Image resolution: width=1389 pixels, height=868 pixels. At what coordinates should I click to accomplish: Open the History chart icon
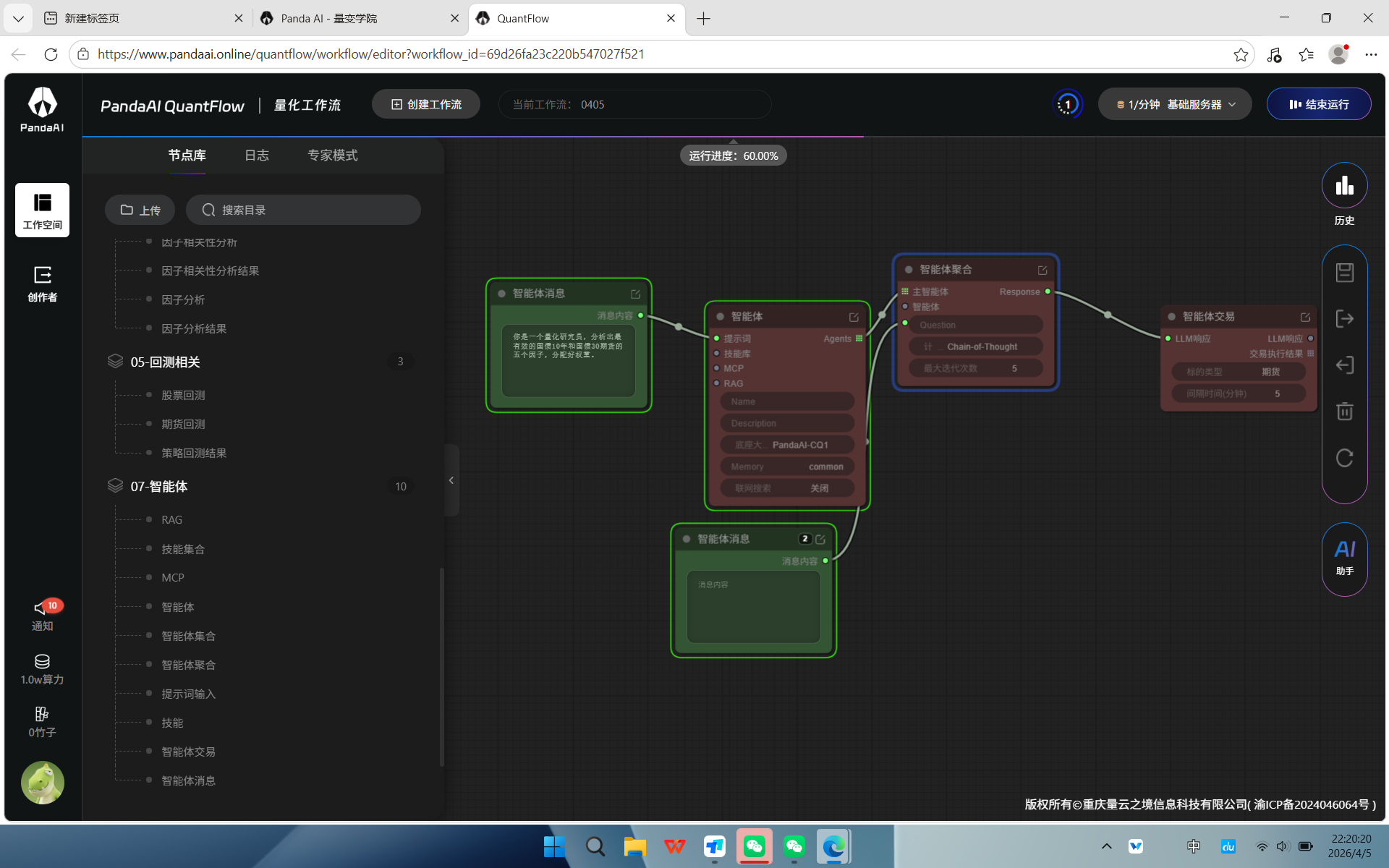click(x=1344, y=186)
